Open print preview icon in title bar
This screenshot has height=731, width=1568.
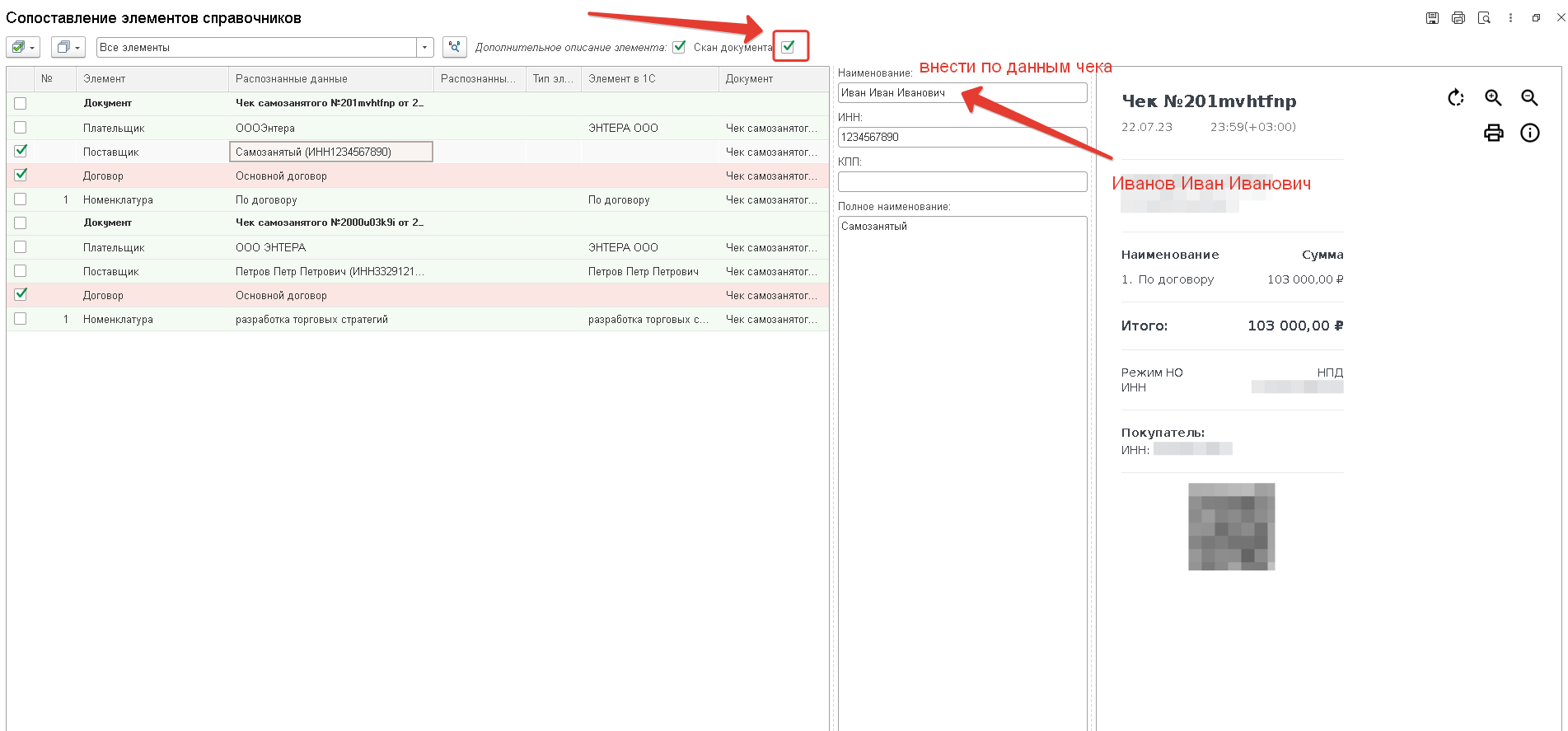click(1484, 18)
